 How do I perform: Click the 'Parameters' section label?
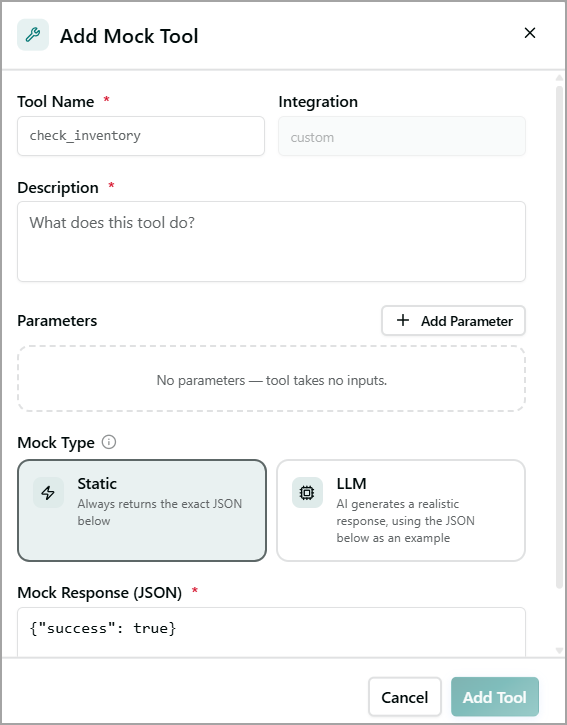pyautogui.click(x=57, y=320)
